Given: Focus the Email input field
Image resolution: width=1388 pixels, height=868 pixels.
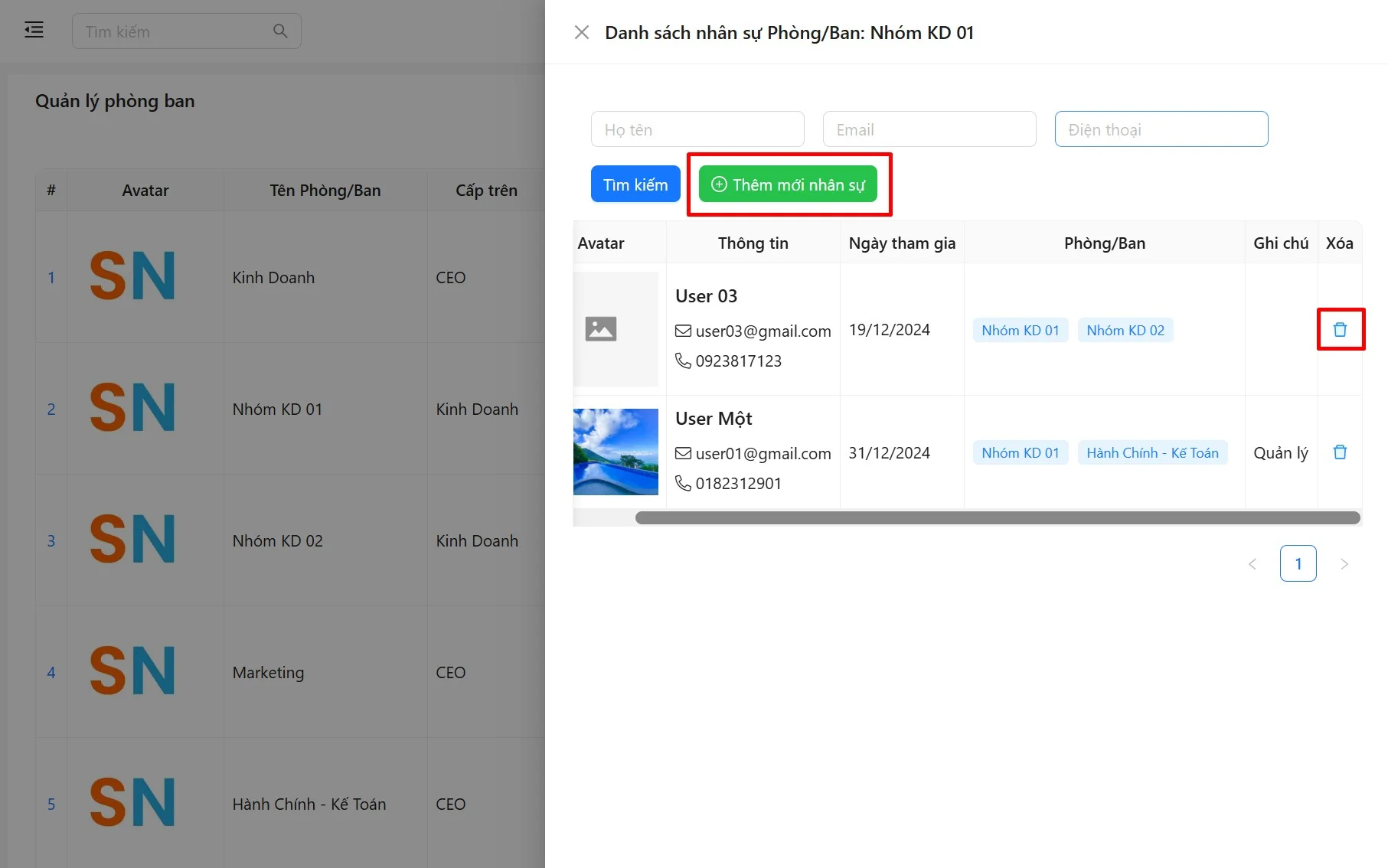Looking at the screenshot, I should pos(929,129).
